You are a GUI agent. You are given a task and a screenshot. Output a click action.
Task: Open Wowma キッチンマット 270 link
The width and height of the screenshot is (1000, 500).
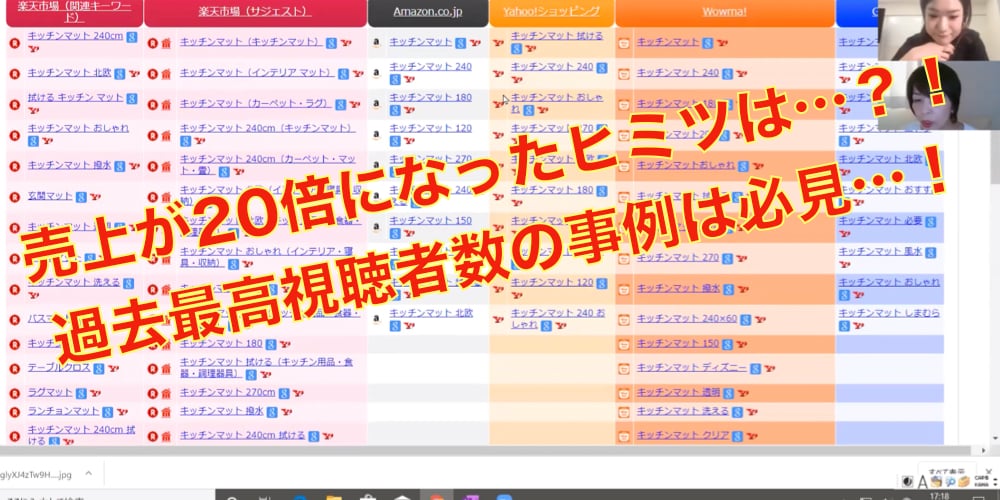677,258
